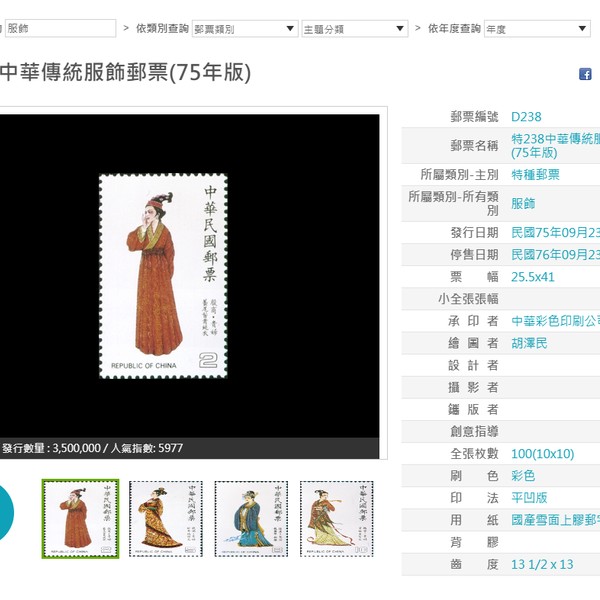Viewport: 600px width, 600px height.
Task: Click stamp number D238
Action: click(526, 117)
